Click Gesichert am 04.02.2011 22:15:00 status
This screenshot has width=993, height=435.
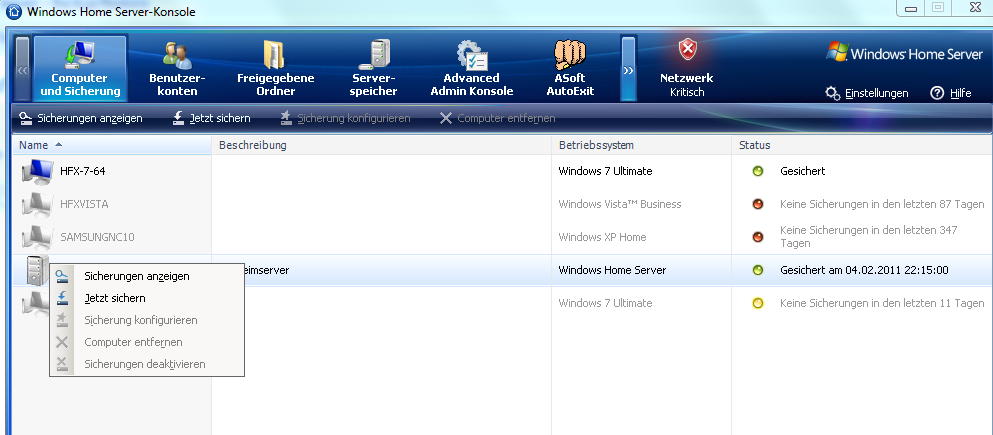pyautogui.click(x=864, y=270)
